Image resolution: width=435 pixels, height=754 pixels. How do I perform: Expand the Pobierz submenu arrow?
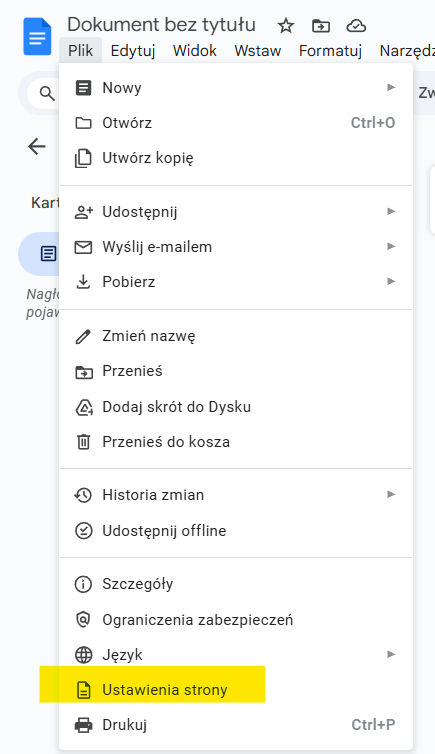click(x=391, y=281)
